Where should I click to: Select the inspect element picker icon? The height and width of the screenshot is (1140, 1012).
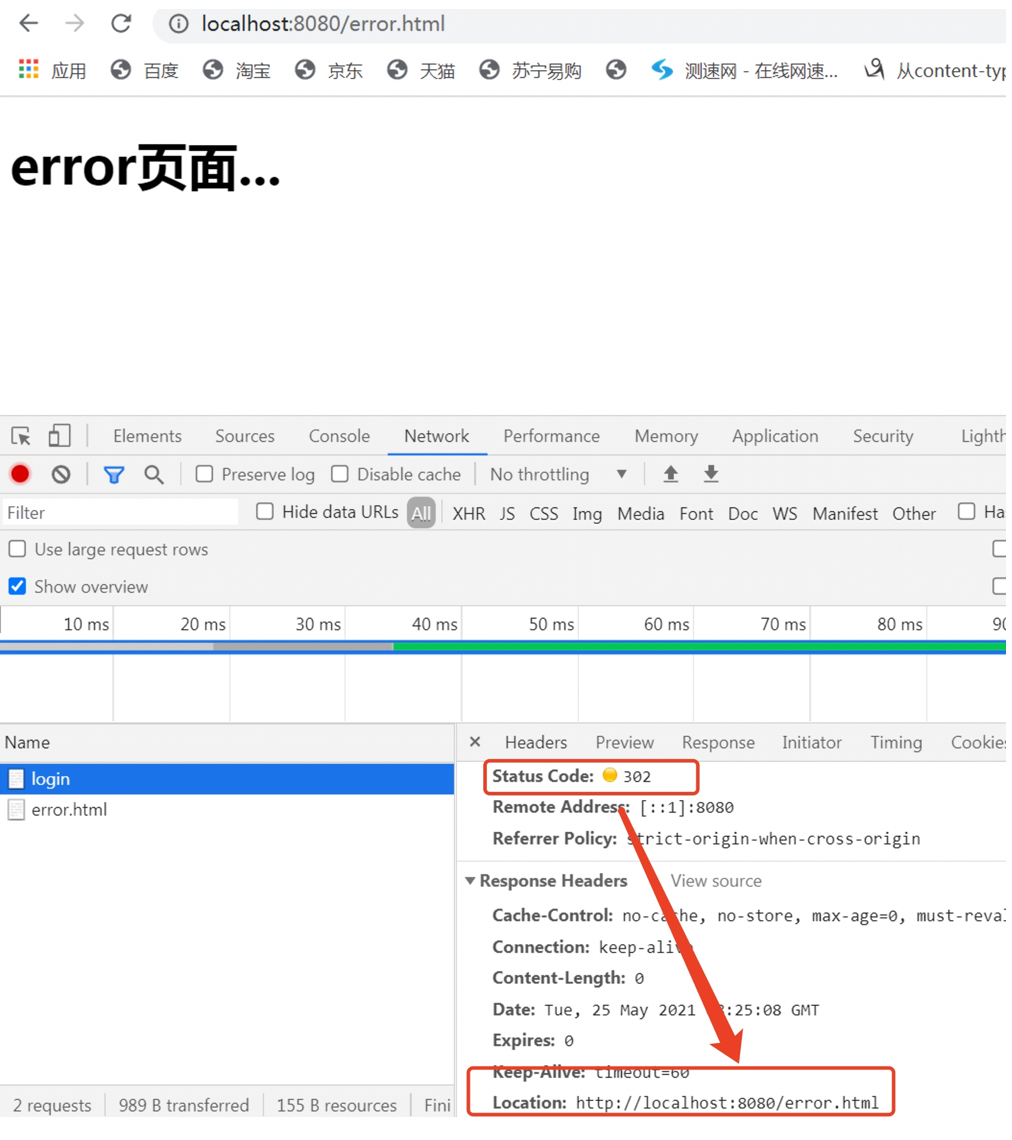(21, 436)
